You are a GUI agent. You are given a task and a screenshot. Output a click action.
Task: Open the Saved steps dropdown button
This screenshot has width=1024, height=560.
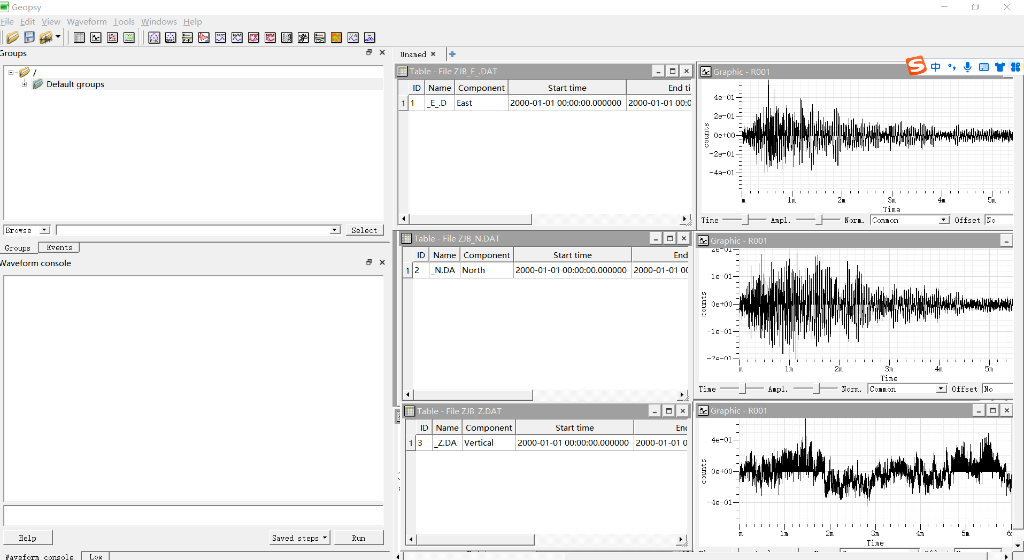299,538
